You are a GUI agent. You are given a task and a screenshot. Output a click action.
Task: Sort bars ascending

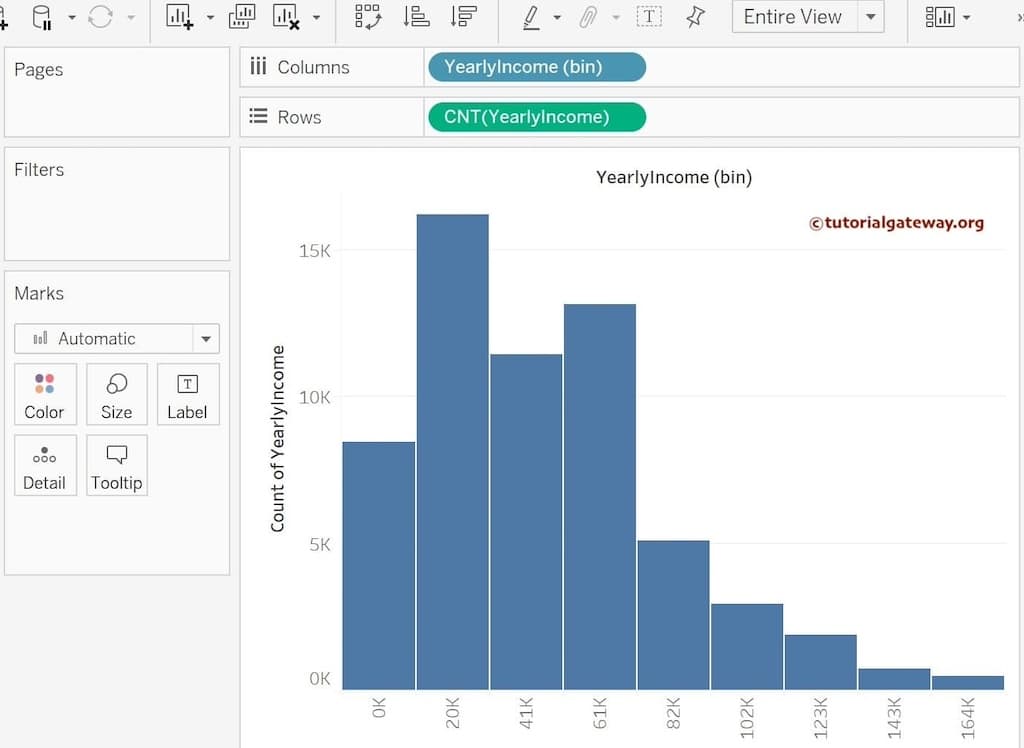coord(416,17)
